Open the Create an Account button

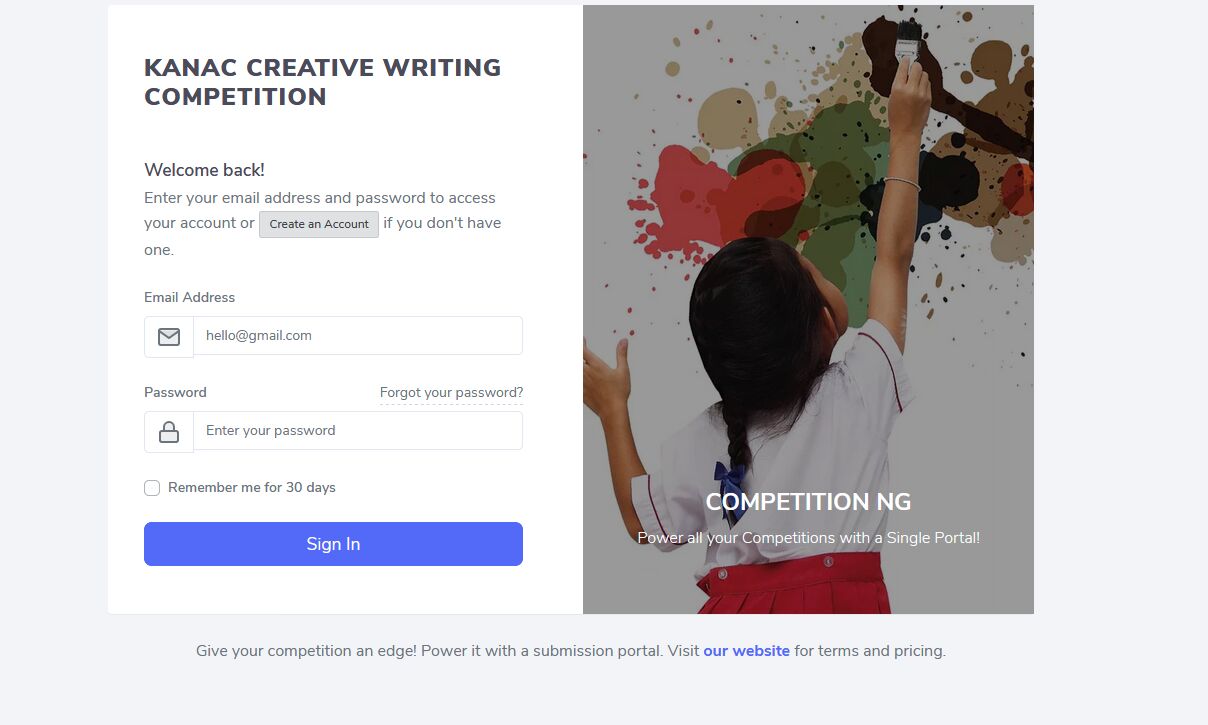pos(319,224)
